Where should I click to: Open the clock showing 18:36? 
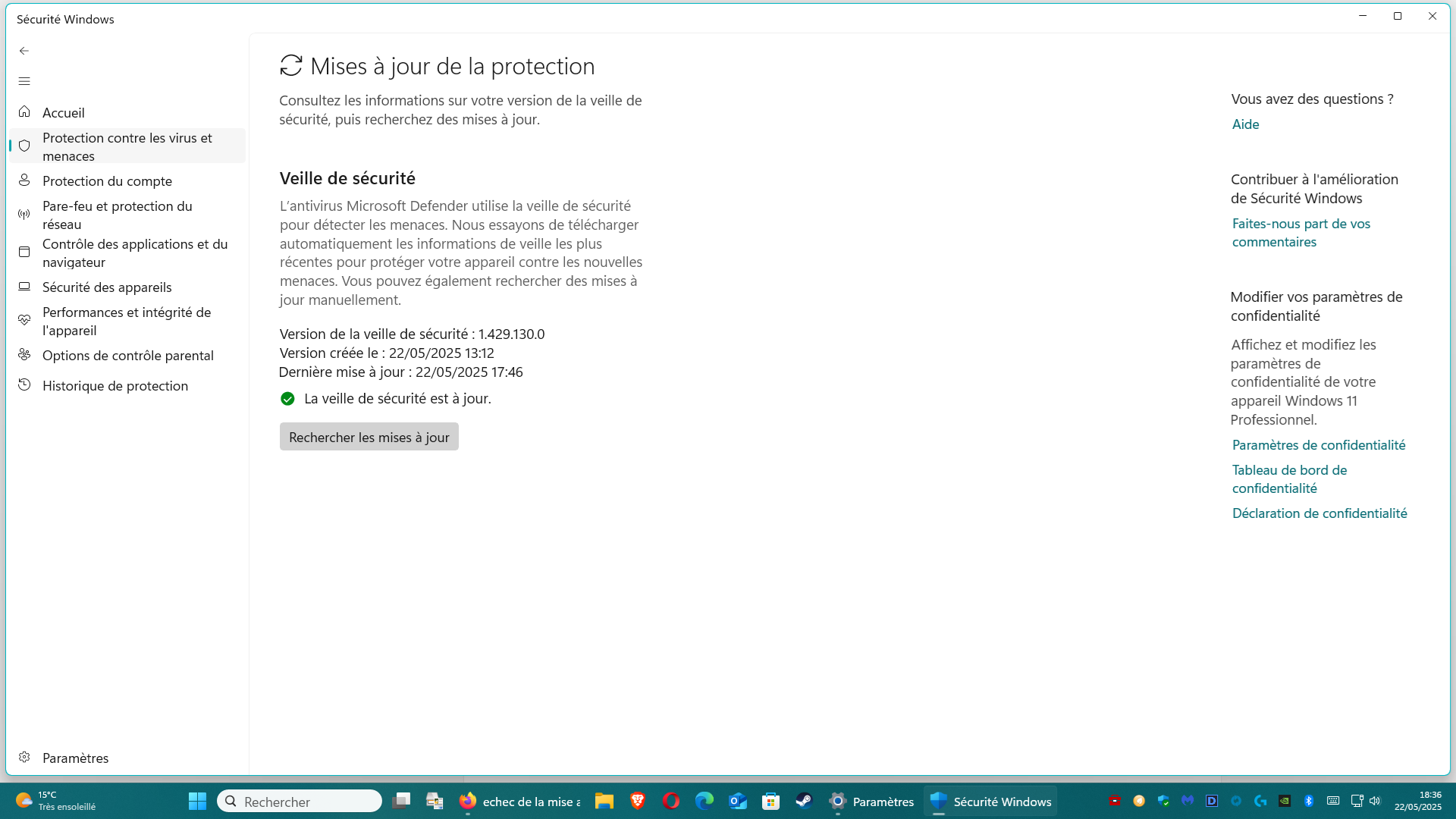(x=1418, y=801)
